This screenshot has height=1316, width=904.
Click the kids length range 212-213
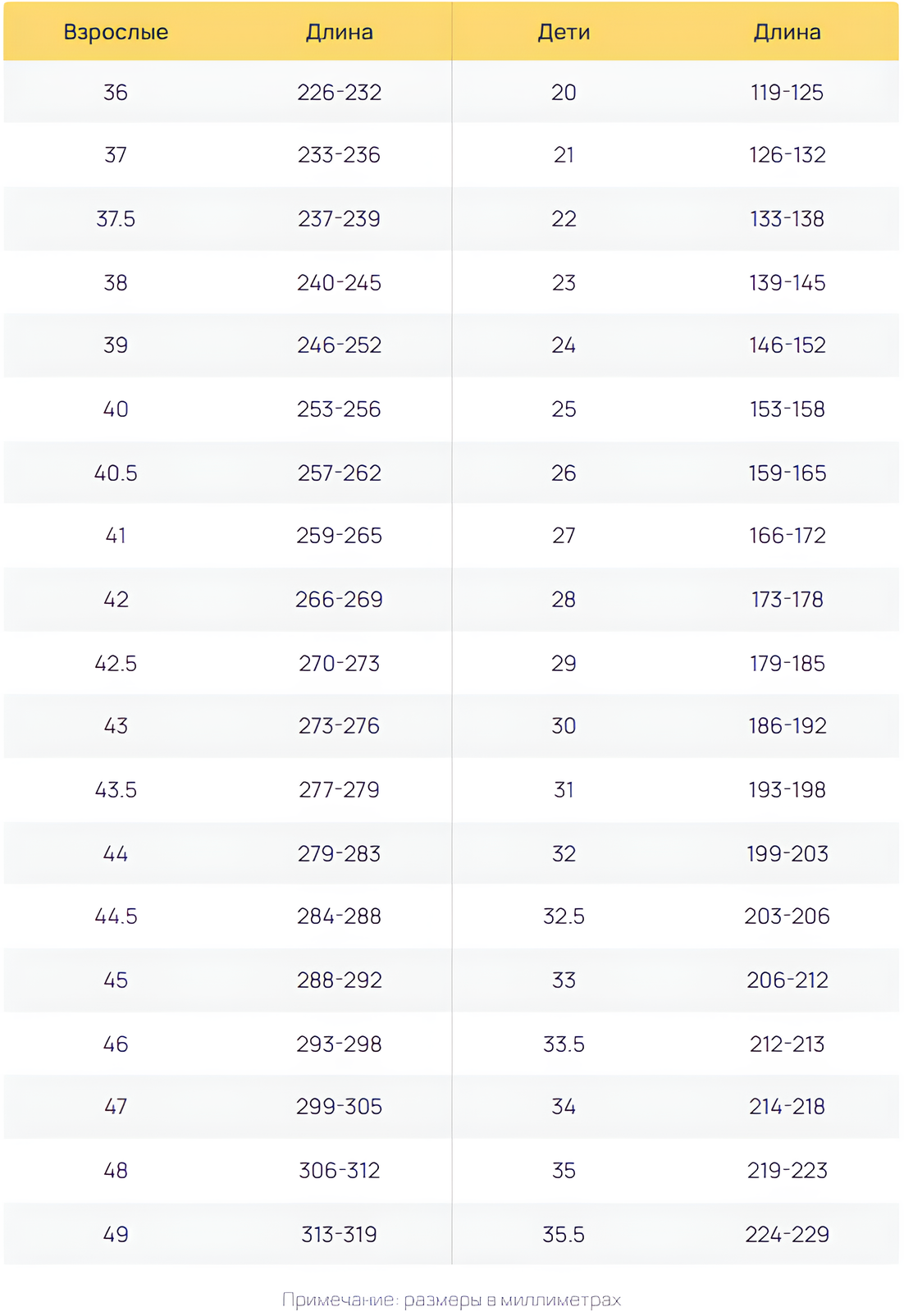787,1044
